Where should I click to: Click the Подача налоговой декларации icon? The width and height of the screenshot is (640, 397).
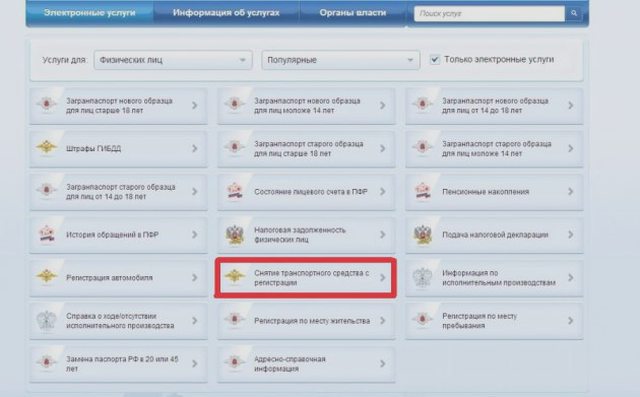pyautogui.click(x=422, y=235)
